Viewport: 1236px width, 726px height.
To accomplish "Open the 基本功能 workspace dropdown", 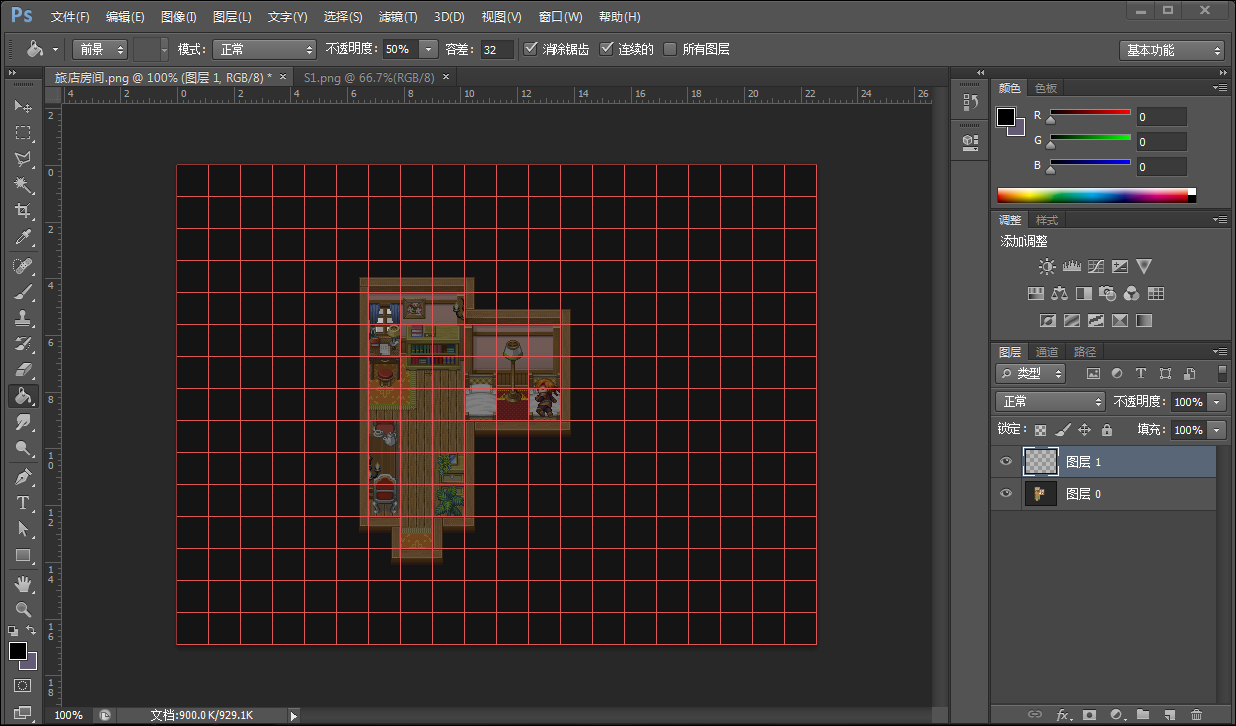I will click(x=1172, y=50).
